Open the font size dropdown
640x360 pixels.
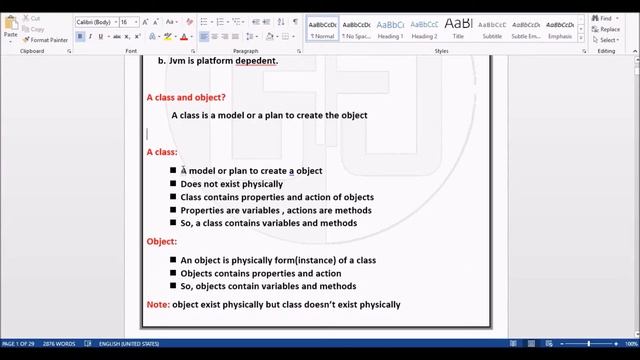[x=136, y=22]
